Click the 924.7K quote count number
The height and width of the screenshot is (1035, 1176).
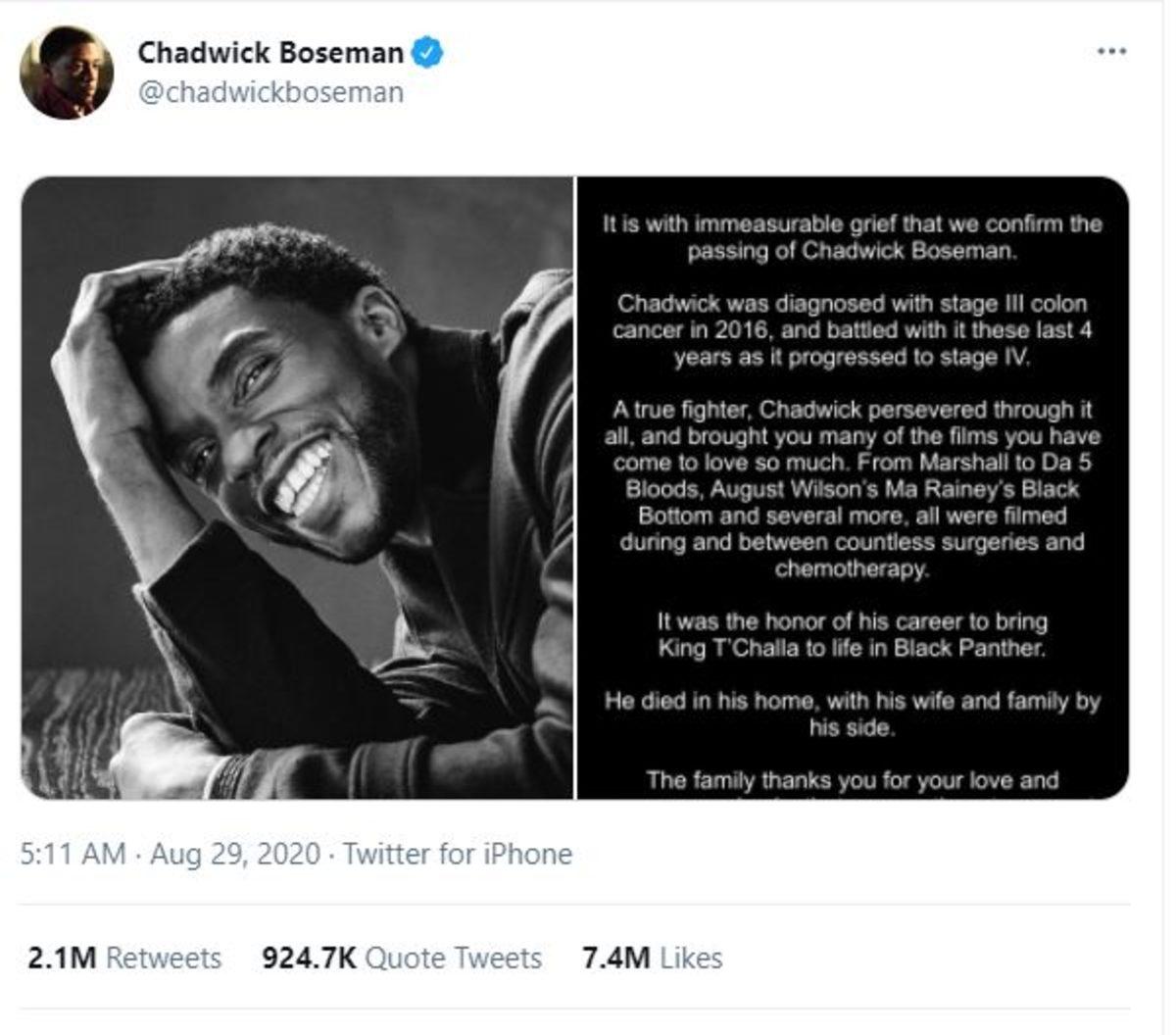click(x=309, y=958)
